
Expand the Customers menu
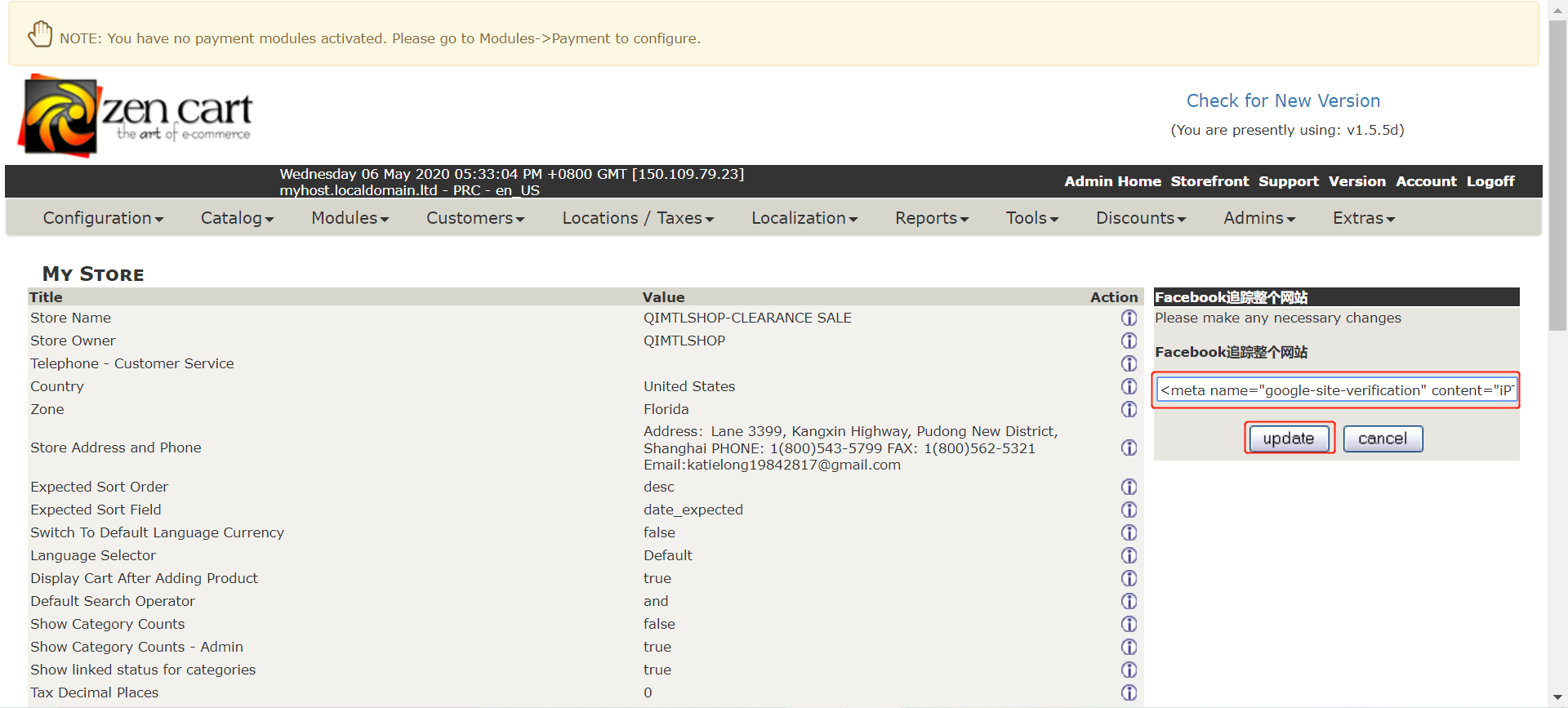pyautogui.click(x=475, y=218)
